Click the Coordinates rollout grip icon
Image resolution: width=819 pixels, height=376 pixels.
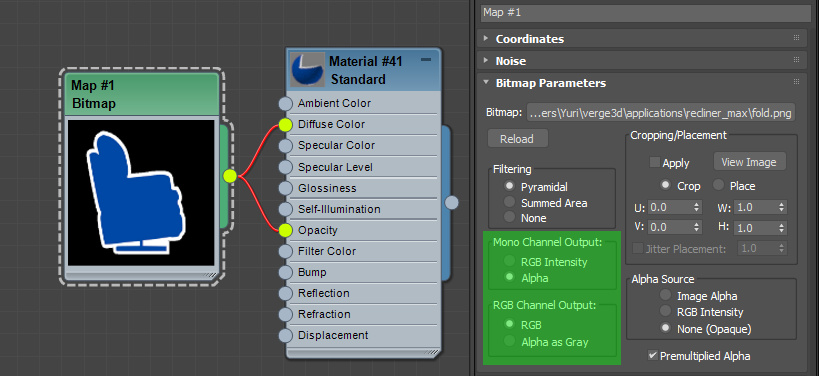pyautogui.click(x=797, y=38)
